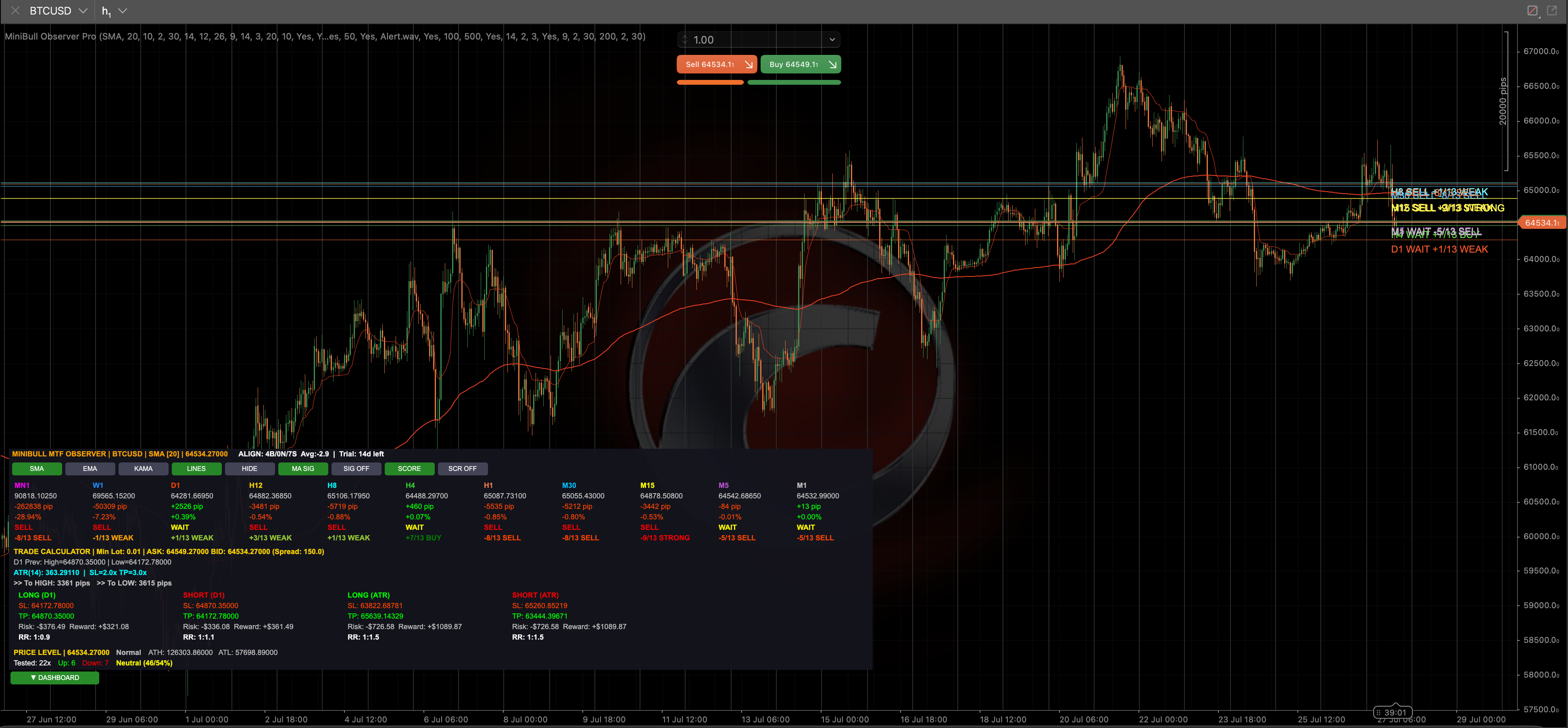Select the SMA moving average toggle

pos(37,469)
